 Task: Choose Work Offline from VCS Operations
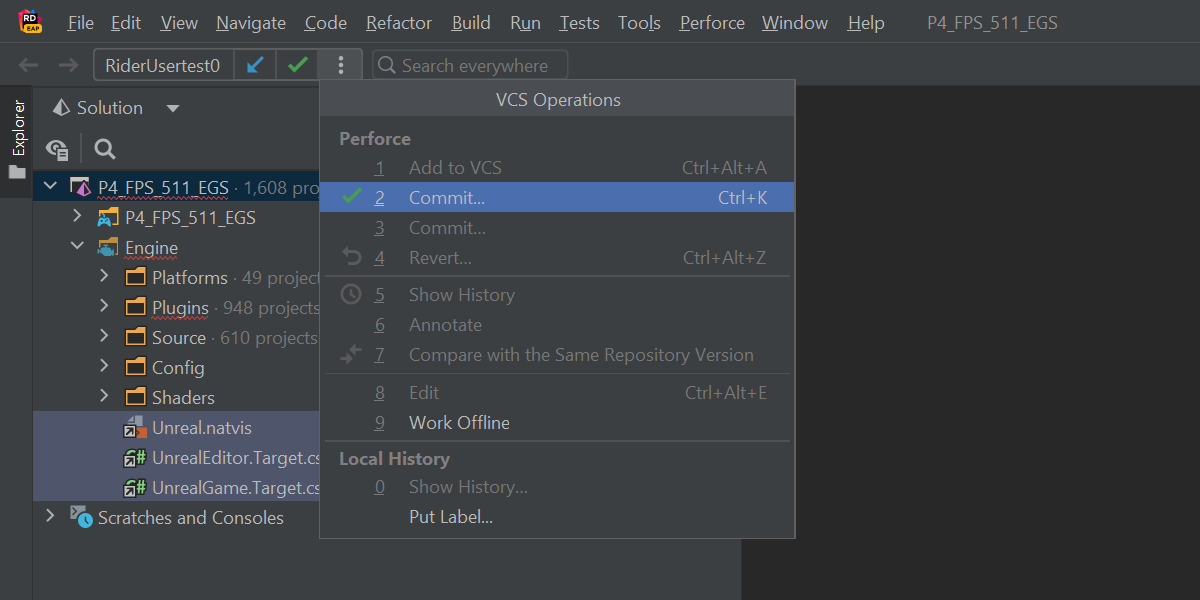[x=459, y=423]
